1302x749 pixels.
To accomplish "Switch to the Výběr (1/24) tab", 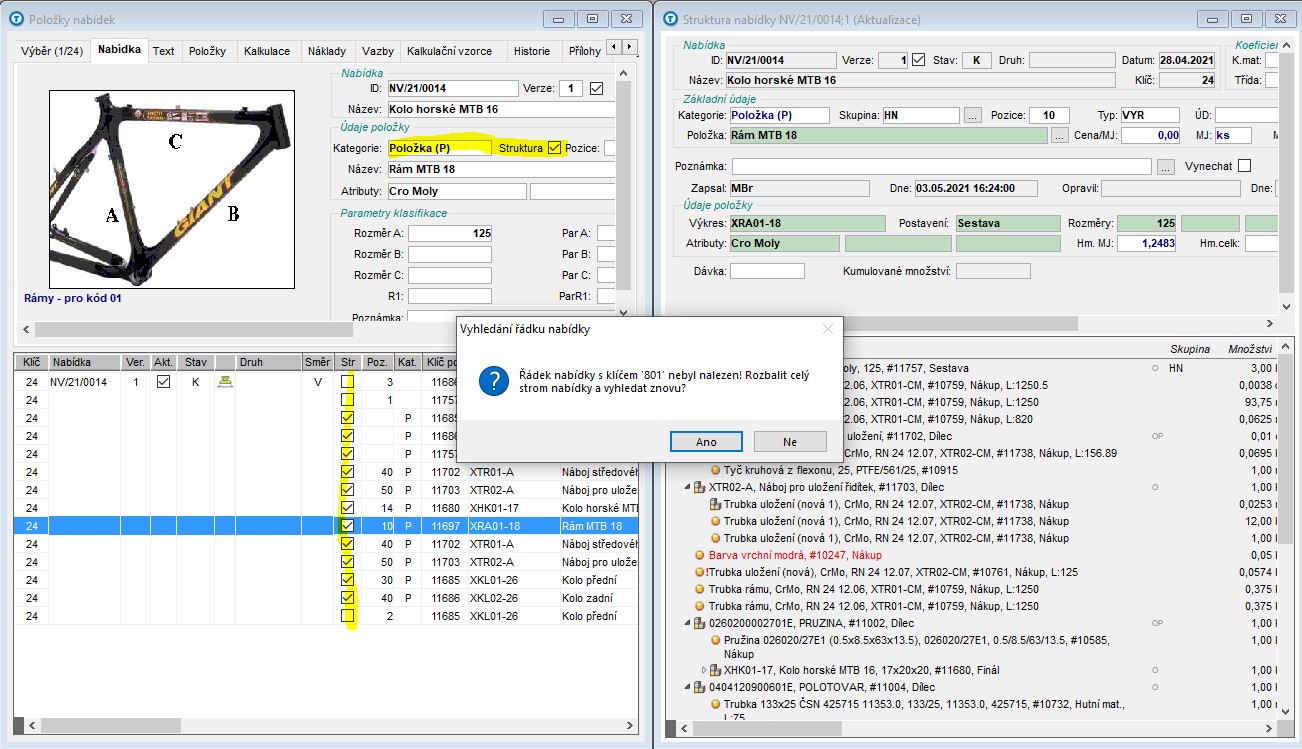I will coord(54,51).
